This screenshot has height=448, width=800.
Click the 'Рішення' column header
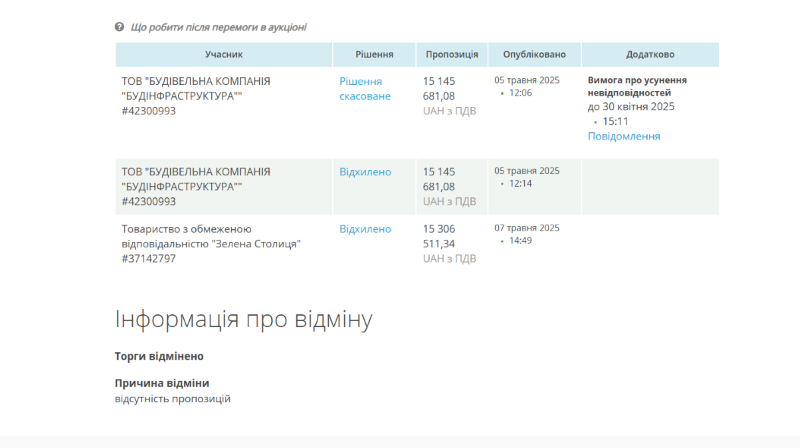374,54
